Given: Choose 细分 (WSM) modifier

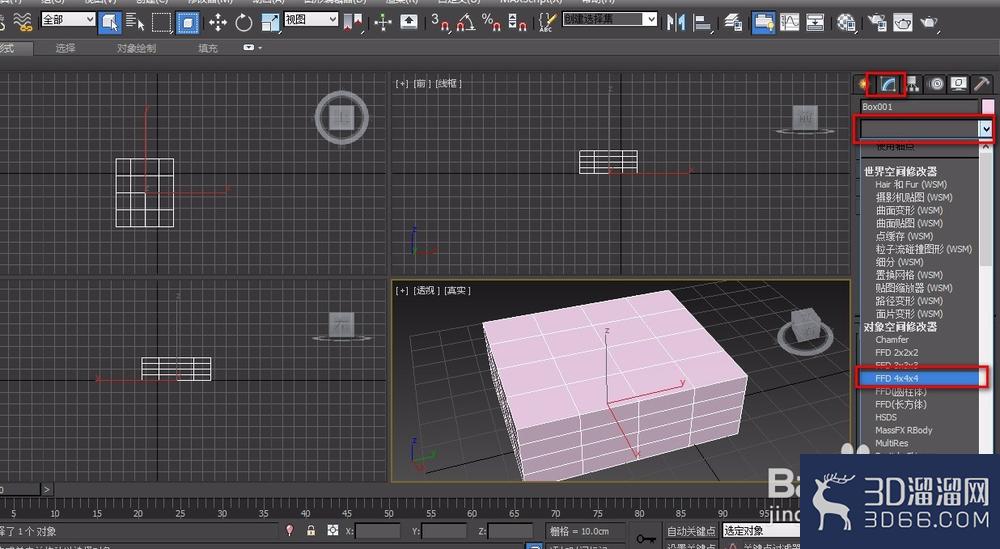Looking at the screenshot, I should [899, 262].
